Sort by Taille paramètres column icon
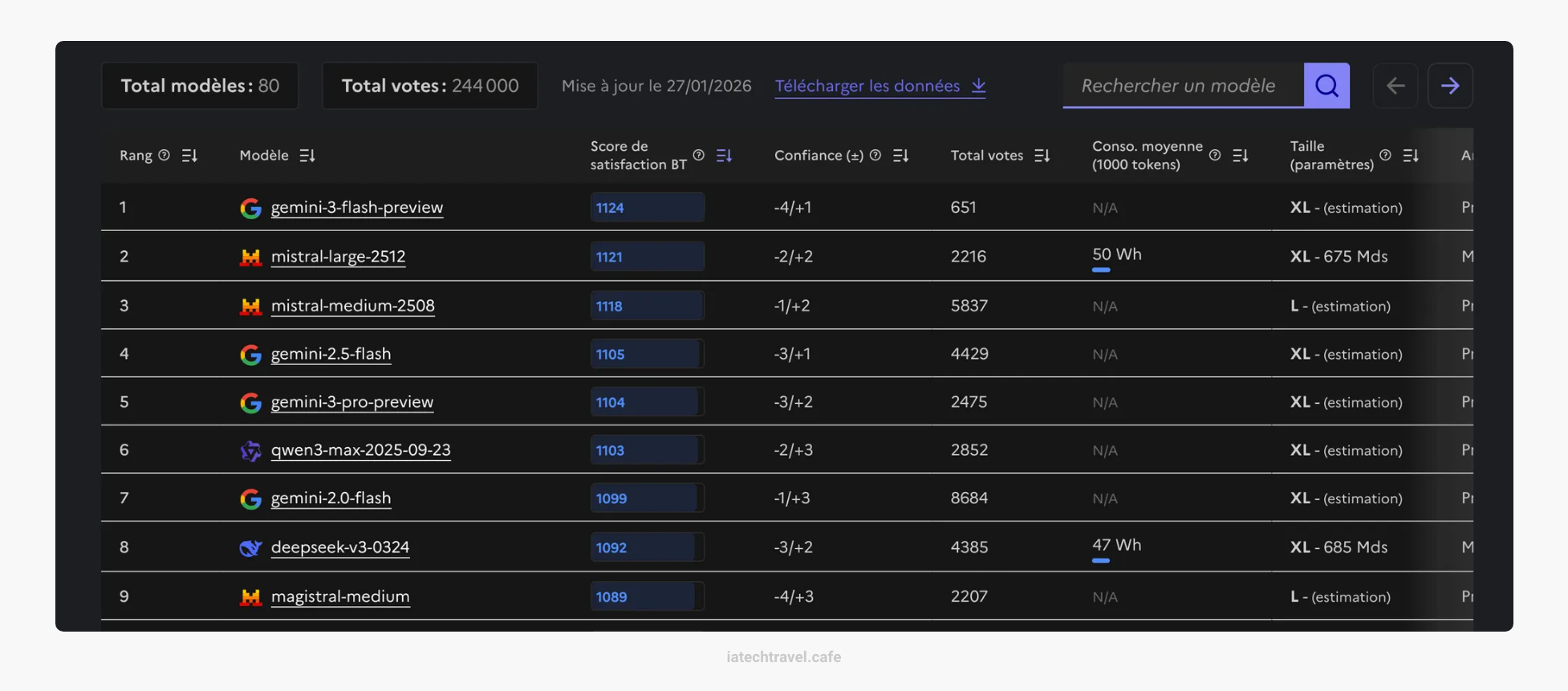The height and width of the screenshot is (691, 1568). point(1410,156)
